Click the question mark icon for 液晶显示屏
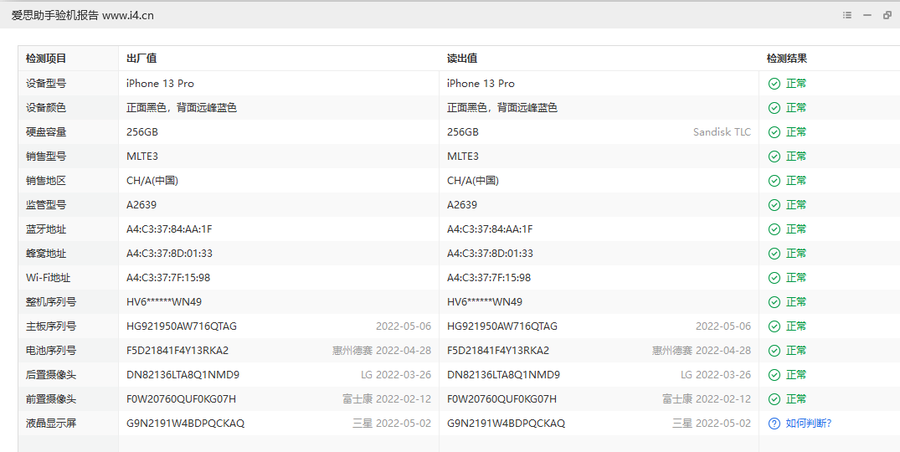The height and width of the screenshot is (452, 900). [x=774, y=423]
